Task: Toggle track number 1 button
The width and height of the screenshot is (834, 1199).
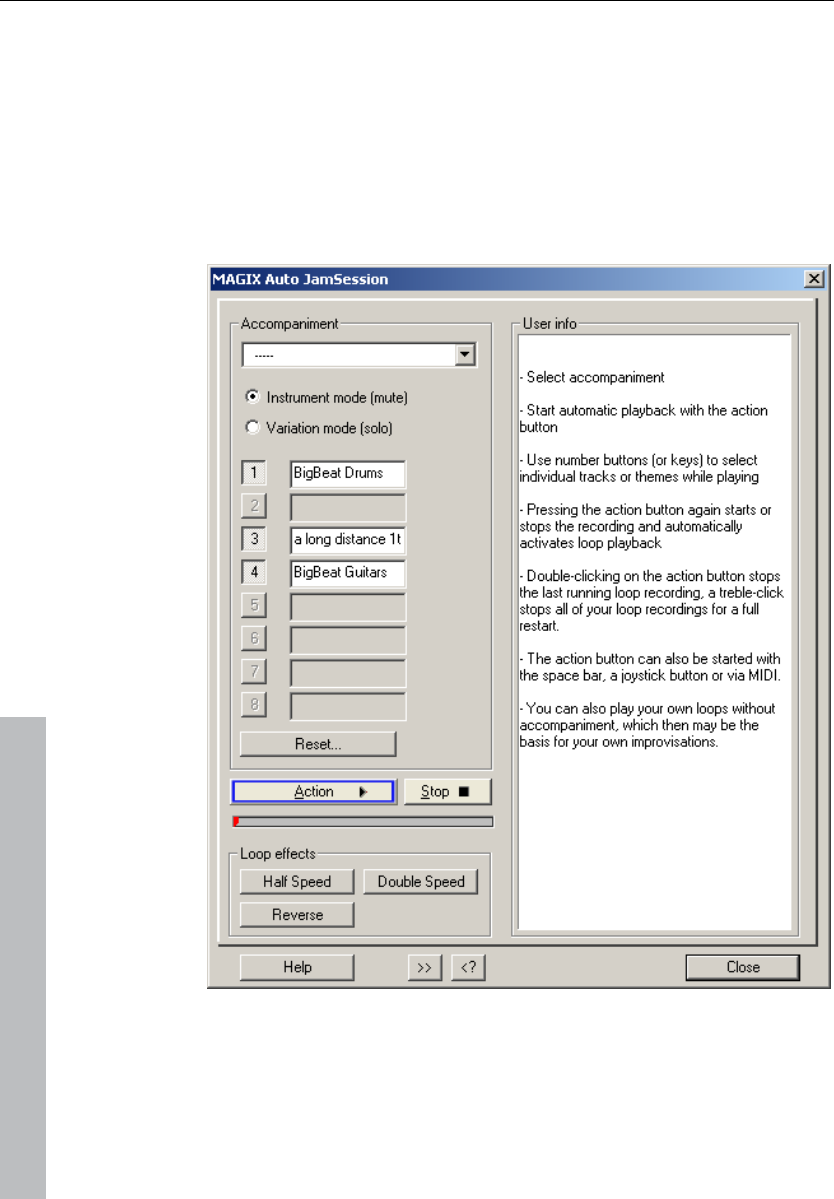Action: pyautogui.click(x=254, y=473)
